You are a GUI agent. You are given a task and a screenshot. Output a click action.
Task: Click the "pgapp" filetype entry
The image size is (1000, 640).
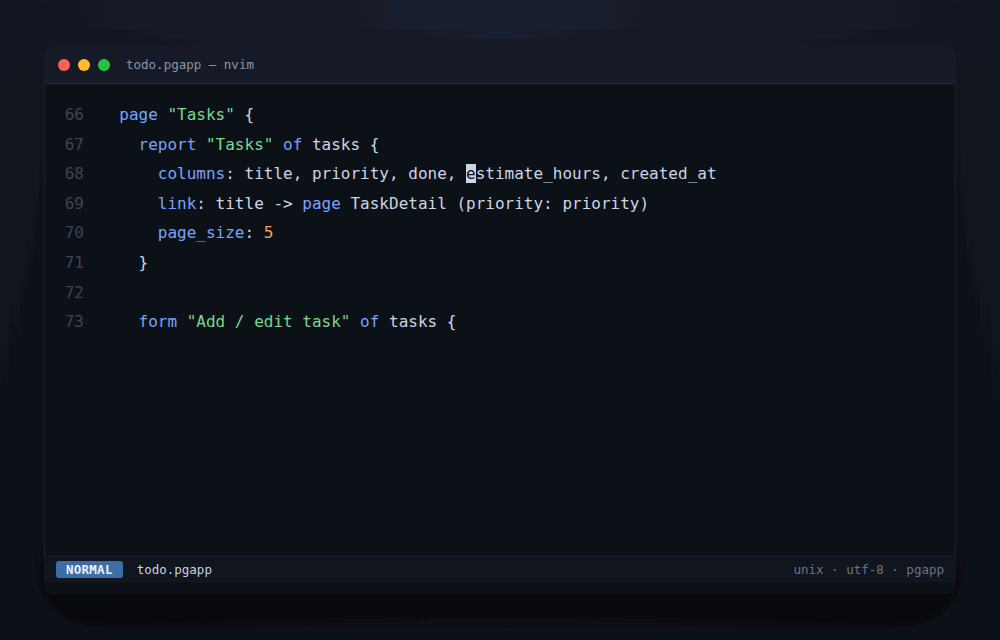tap(924, 570)
